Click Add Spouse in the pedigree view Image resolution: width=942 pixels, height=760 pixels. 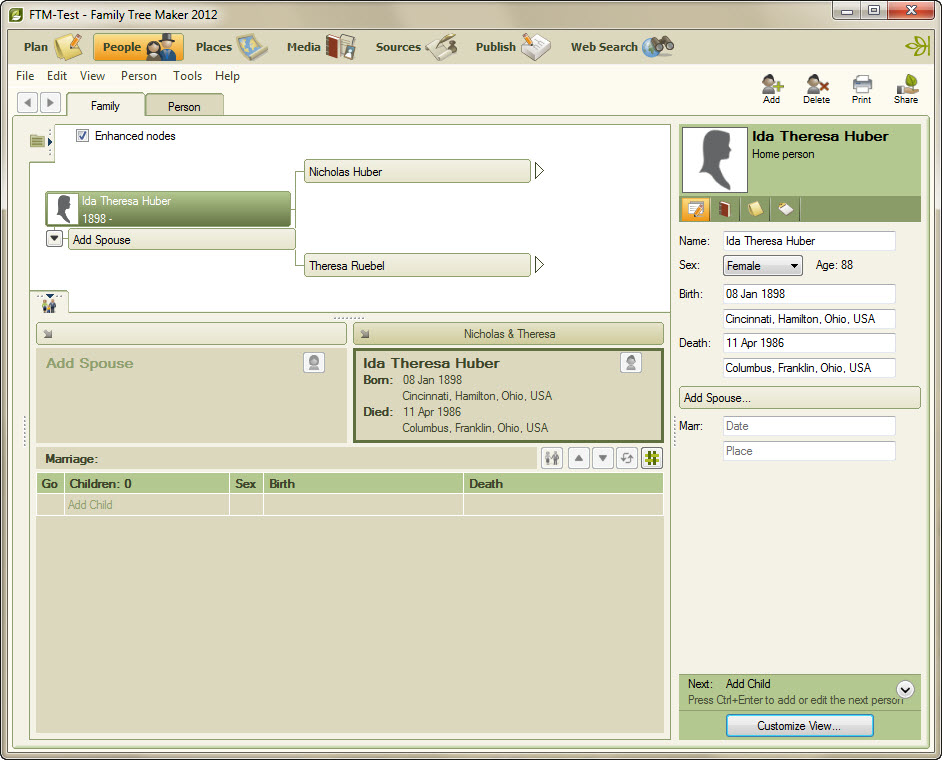pos(181,239)
